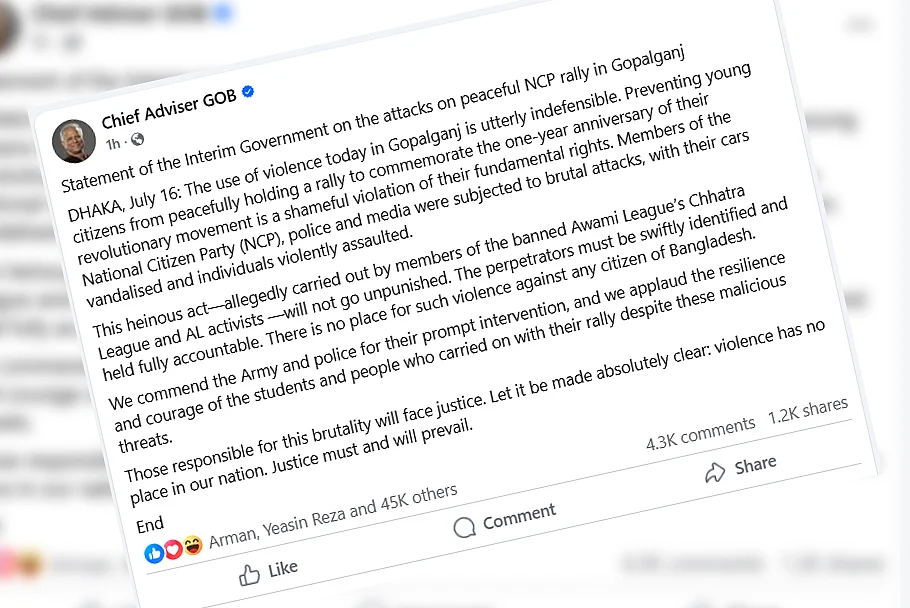This screenshot has height=608, width=910.
Task: Click the Share button label
Action: (756, 465)
